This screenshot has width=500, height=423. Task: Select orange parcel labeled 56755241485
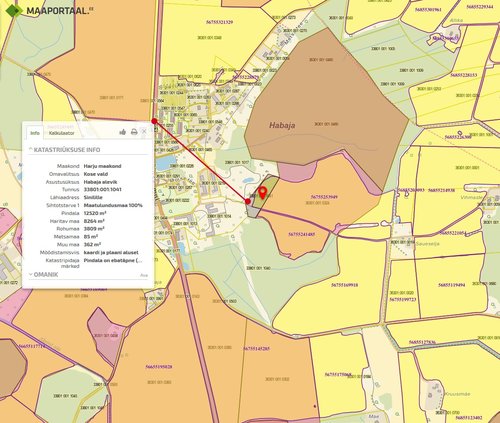point(301,234)
